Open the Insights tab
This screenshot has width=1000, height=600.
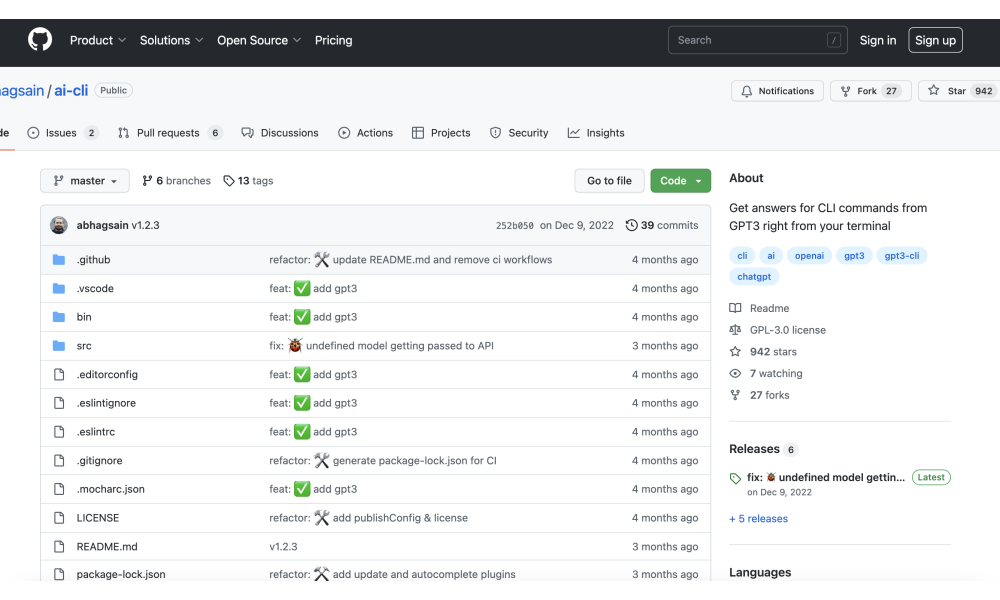[596, 133]
